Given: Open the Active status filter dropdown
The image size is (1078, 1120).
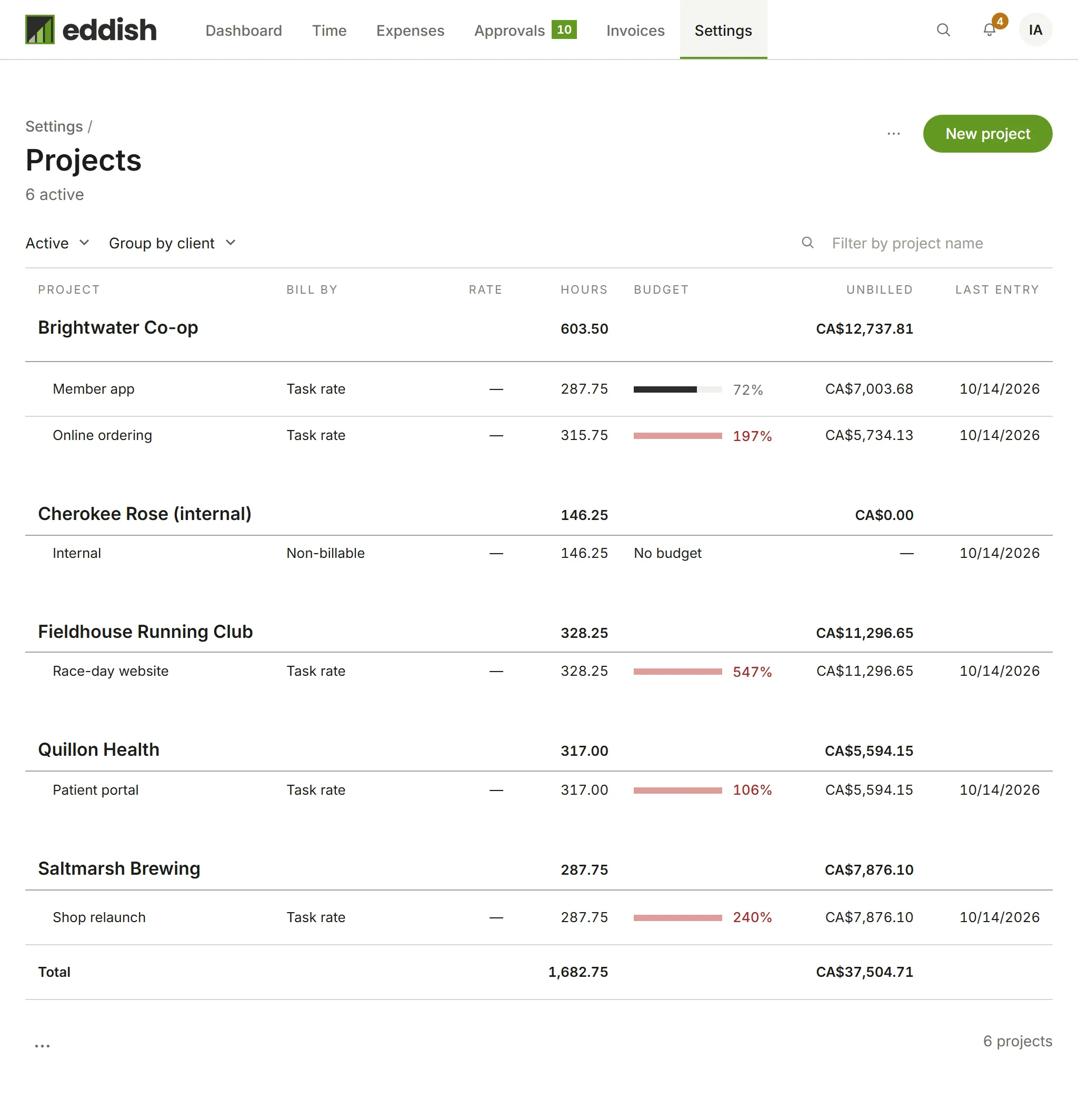Looking at the screenshot, I should pyautogui.click(x=58, y=243).
